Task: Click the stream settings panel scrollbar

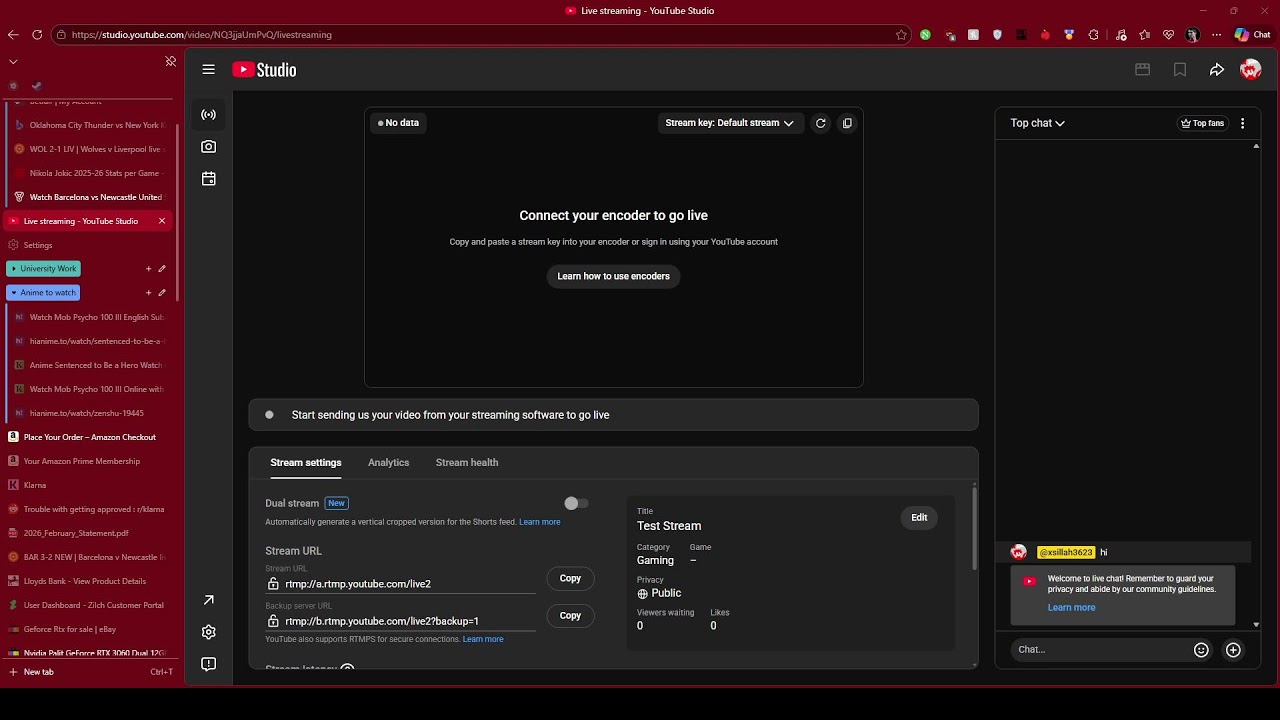Action: pyautogui.click(x=974, y=527)
